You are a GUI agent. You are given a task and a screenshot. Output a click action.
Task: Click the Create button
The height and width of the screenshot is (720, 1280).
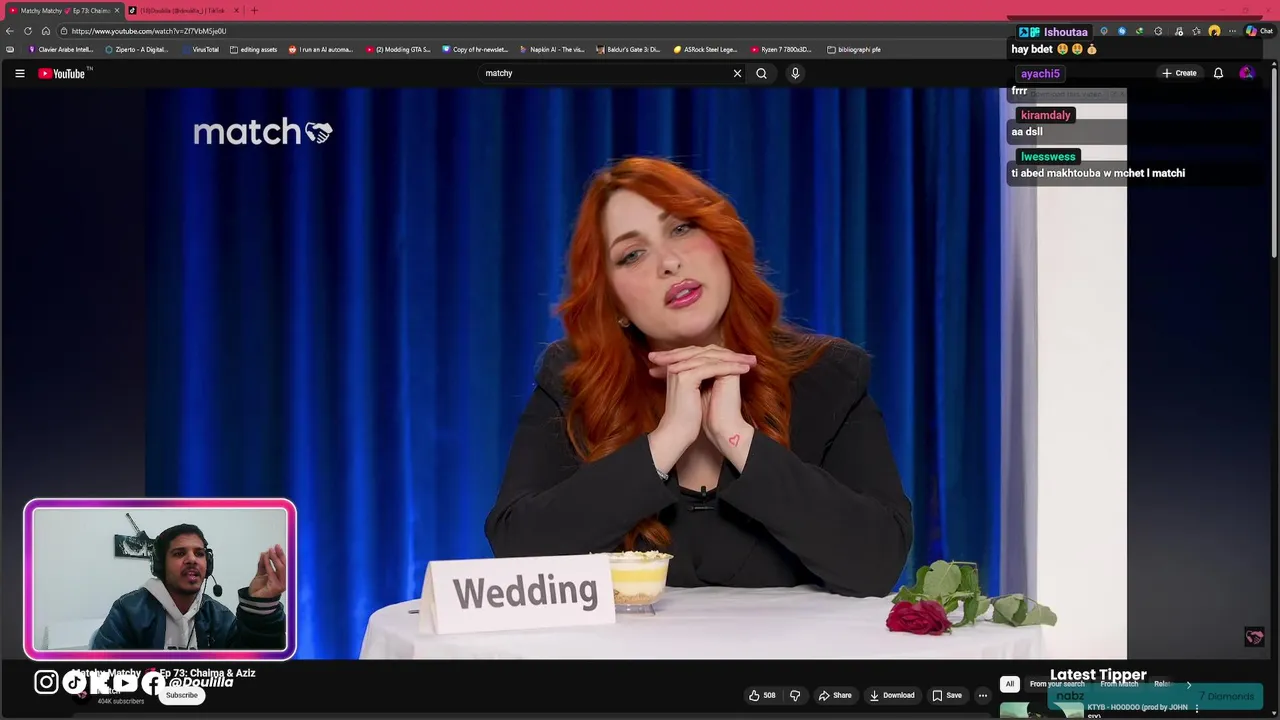click(1179, 73)
